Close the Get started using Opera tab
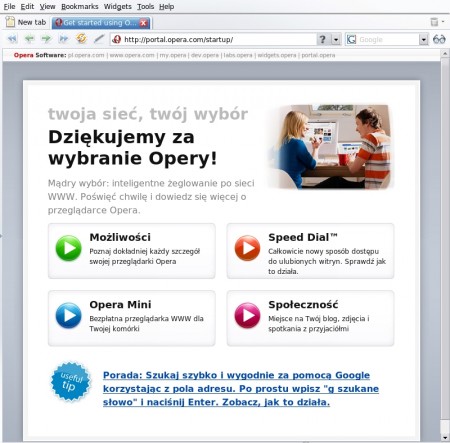450x443 pixels. [143, 23]
